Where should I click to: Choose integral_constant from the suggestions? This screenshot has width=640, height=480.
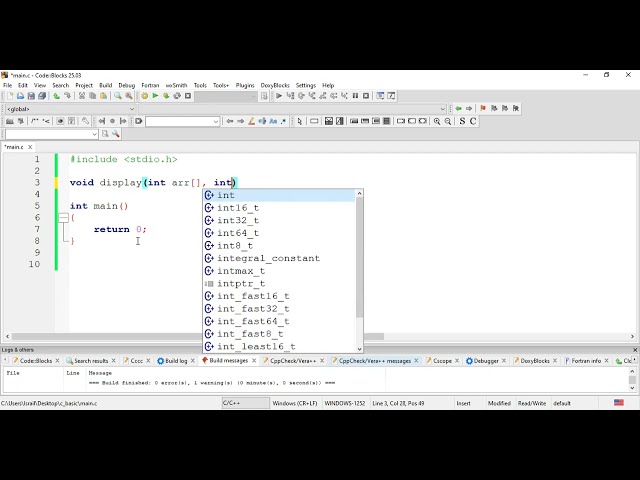coord(279,258)
